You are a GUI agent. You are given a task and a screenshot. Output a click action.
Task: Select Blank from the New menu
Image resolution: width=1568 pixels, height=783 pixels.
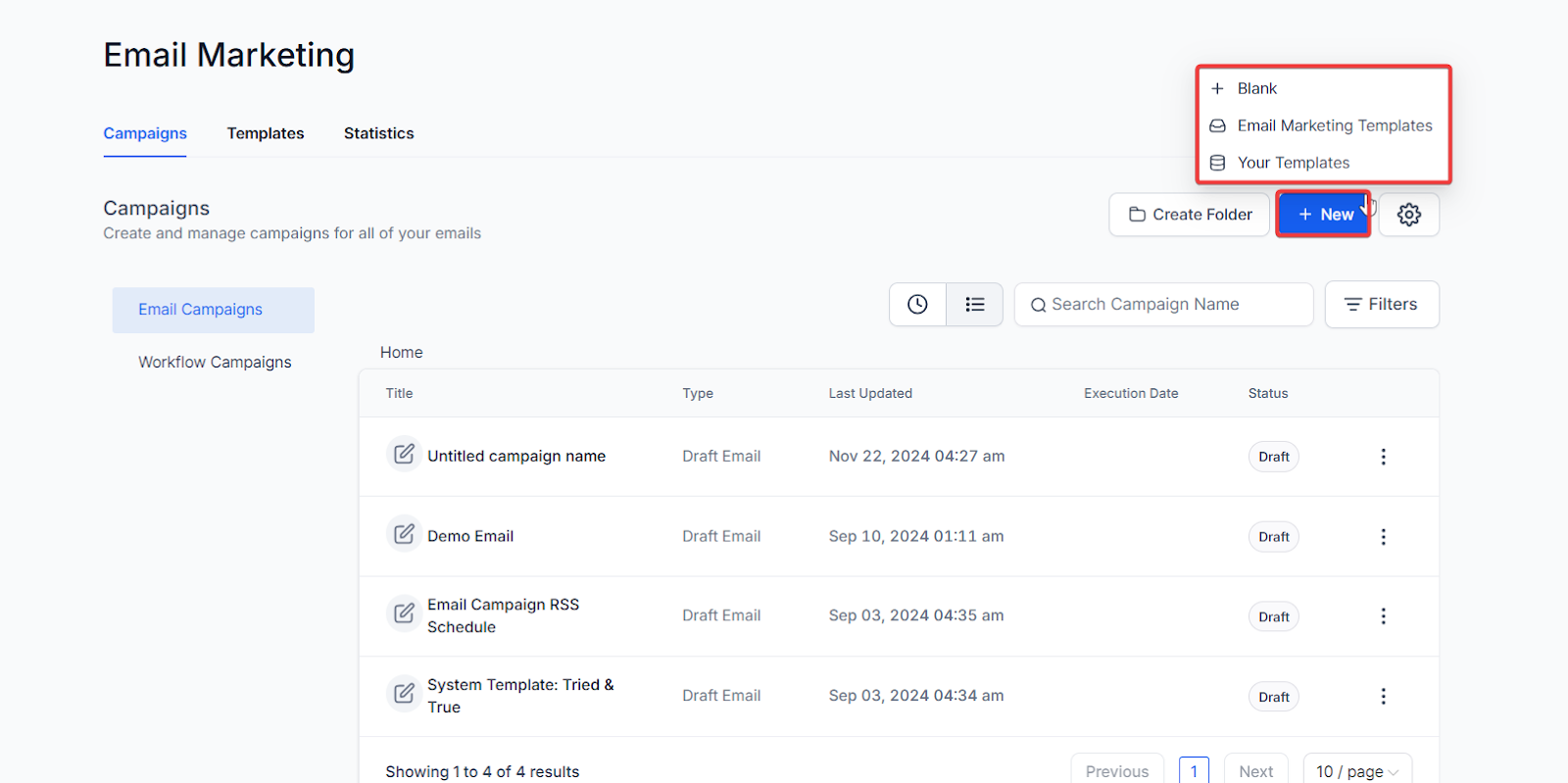coord(1256,88)
